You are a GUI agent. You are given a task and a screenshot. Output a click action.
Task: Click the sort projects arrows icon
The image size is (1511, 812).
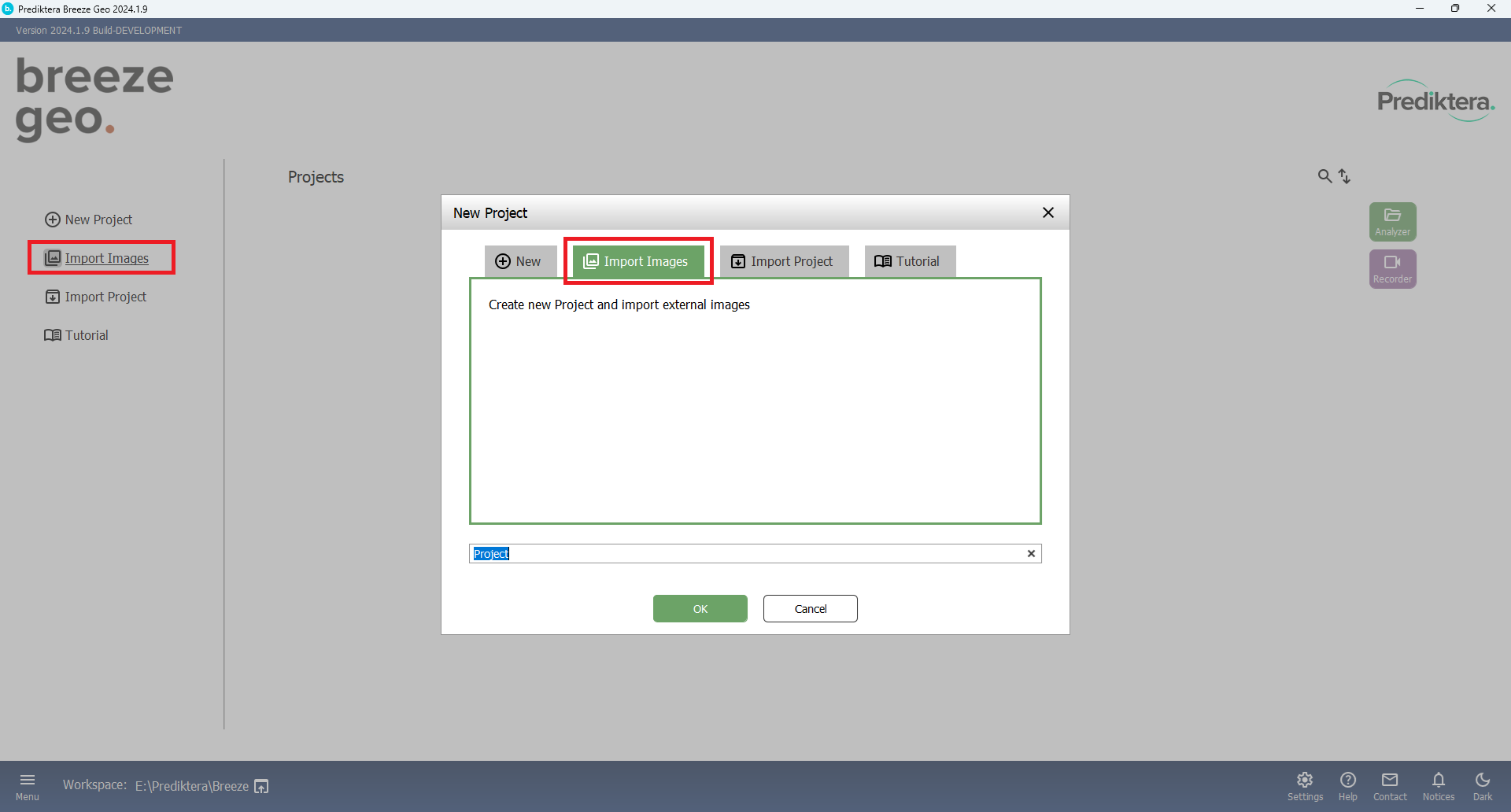click(x=1345, y=176)
